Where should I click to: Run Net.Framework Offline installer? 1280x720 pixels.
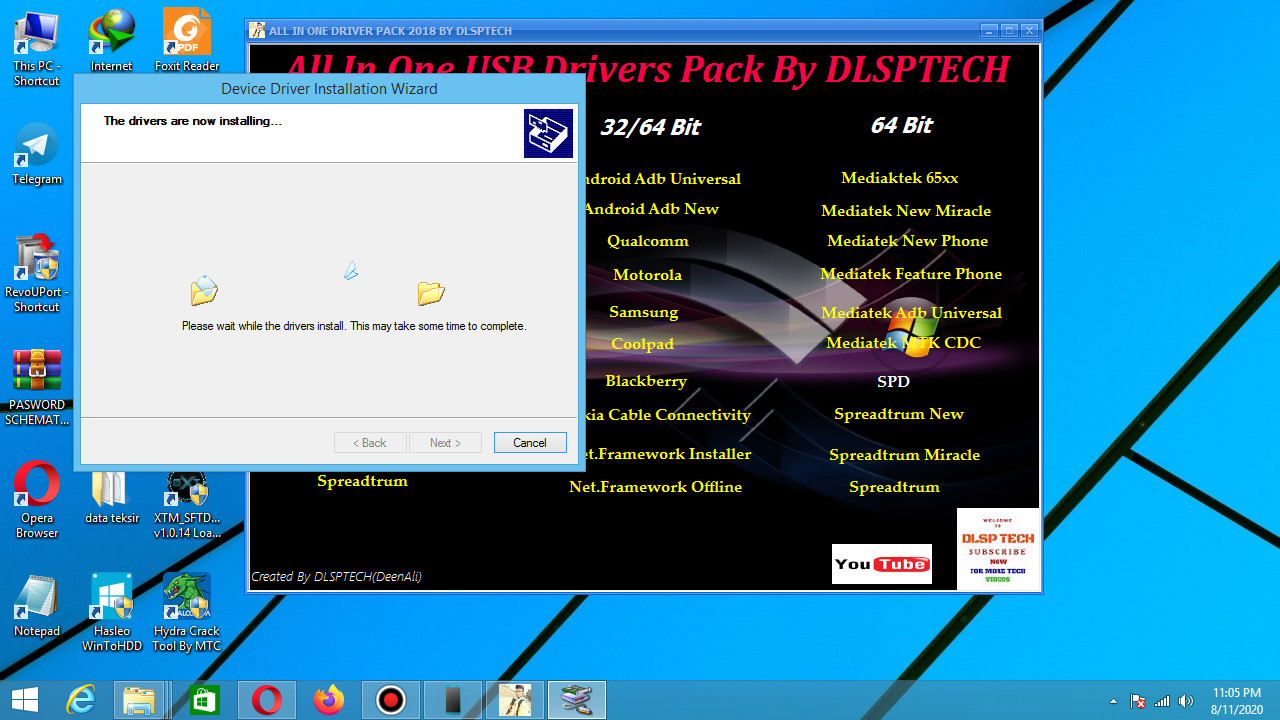point(656,487)
